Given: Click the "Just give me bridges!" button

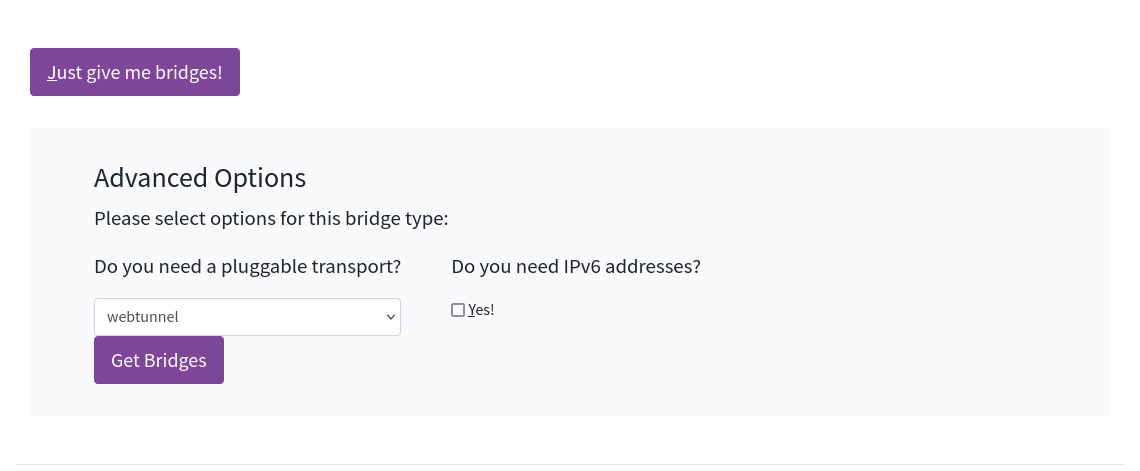Looking at the screenshot, I should pos(135,72).
